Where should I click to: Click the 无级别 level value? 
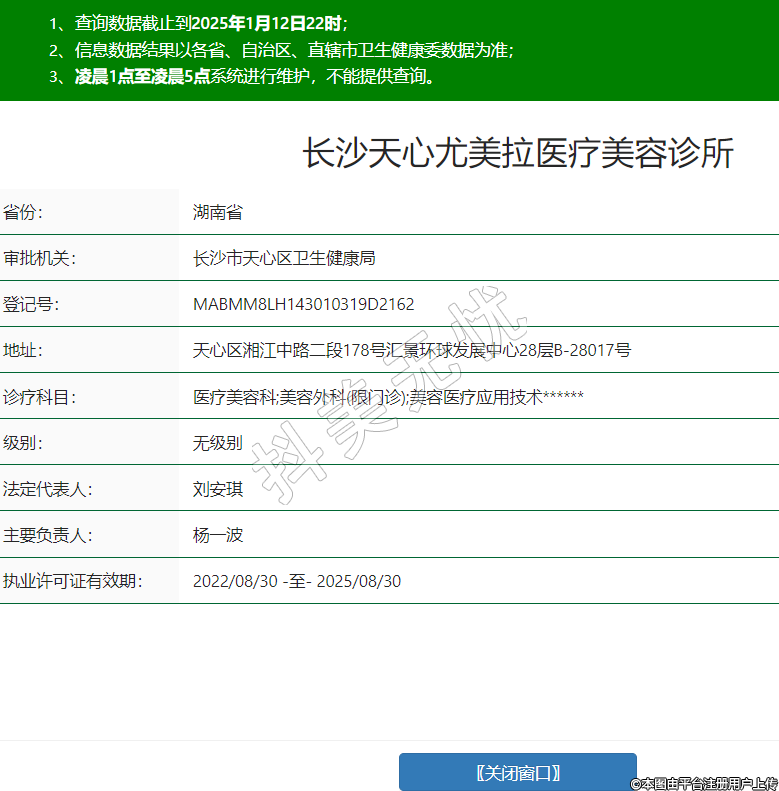(218, 443)
